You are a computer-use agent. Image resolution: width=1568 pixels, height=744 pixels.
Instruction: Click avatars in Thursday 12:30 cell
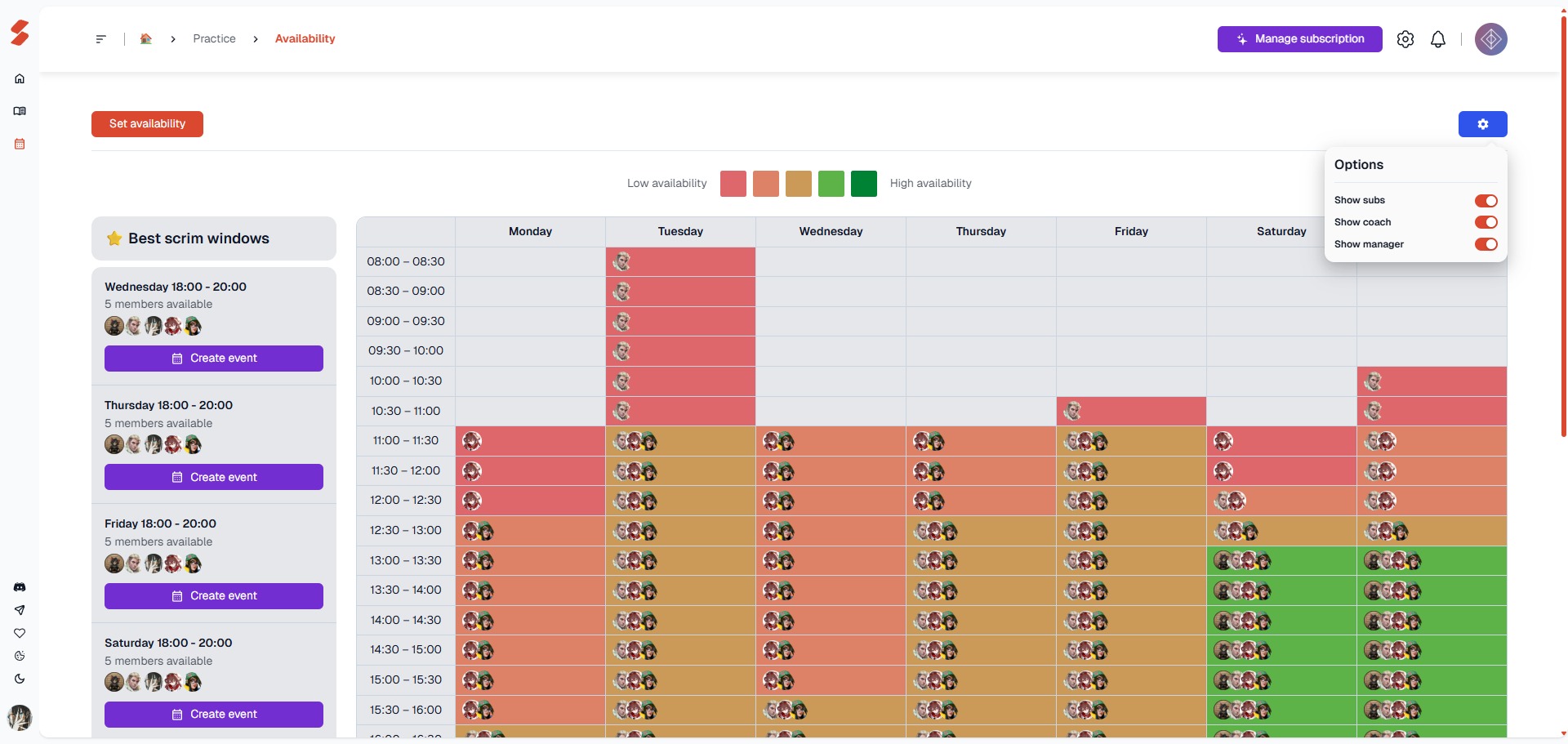click(x=935, y=532)
